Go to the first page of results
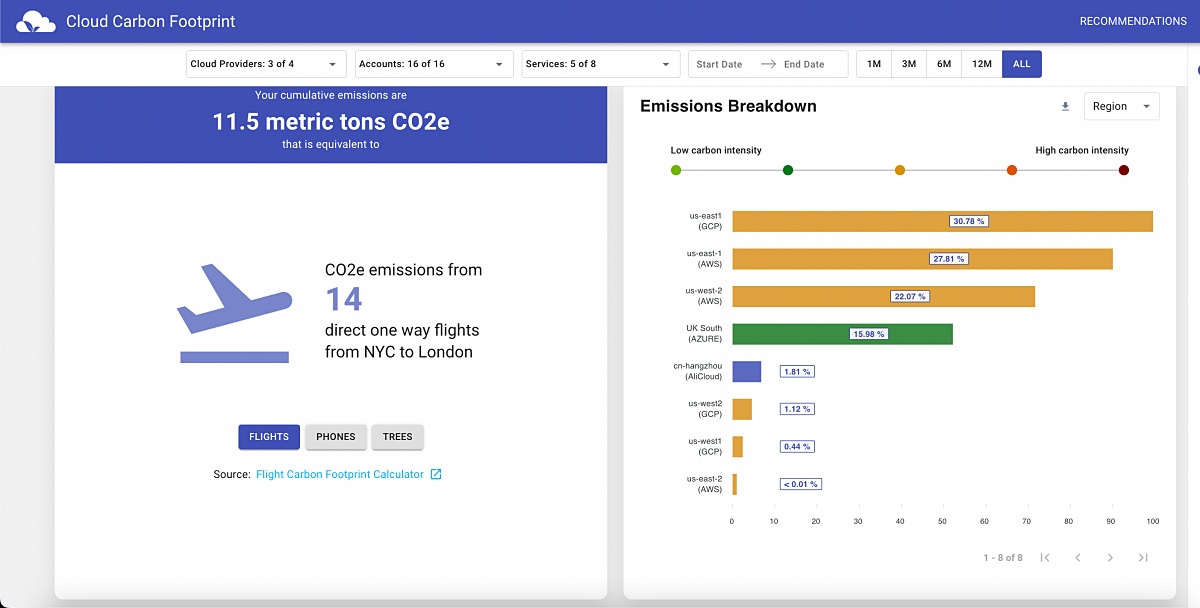 tap(1045, 557)
